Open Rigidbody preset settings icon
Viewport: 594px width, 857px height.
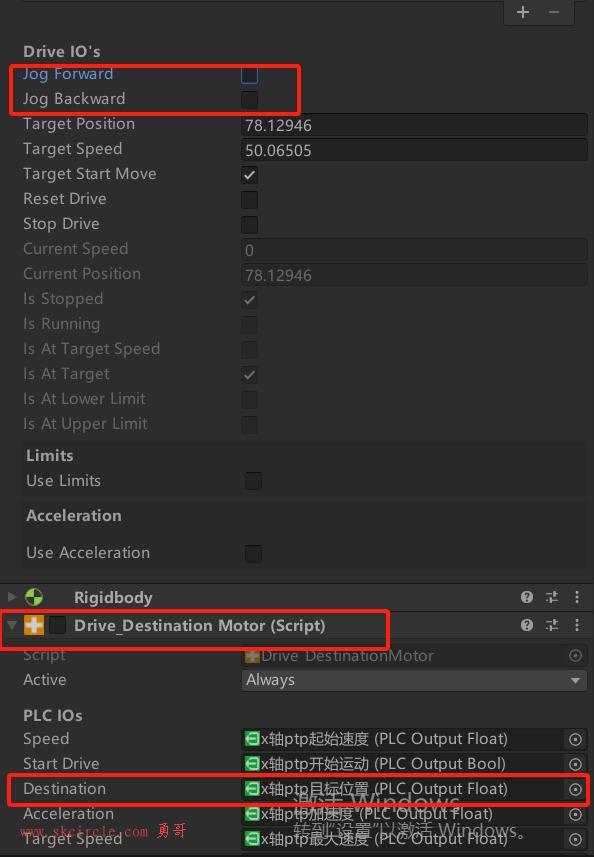click(552, 597)
